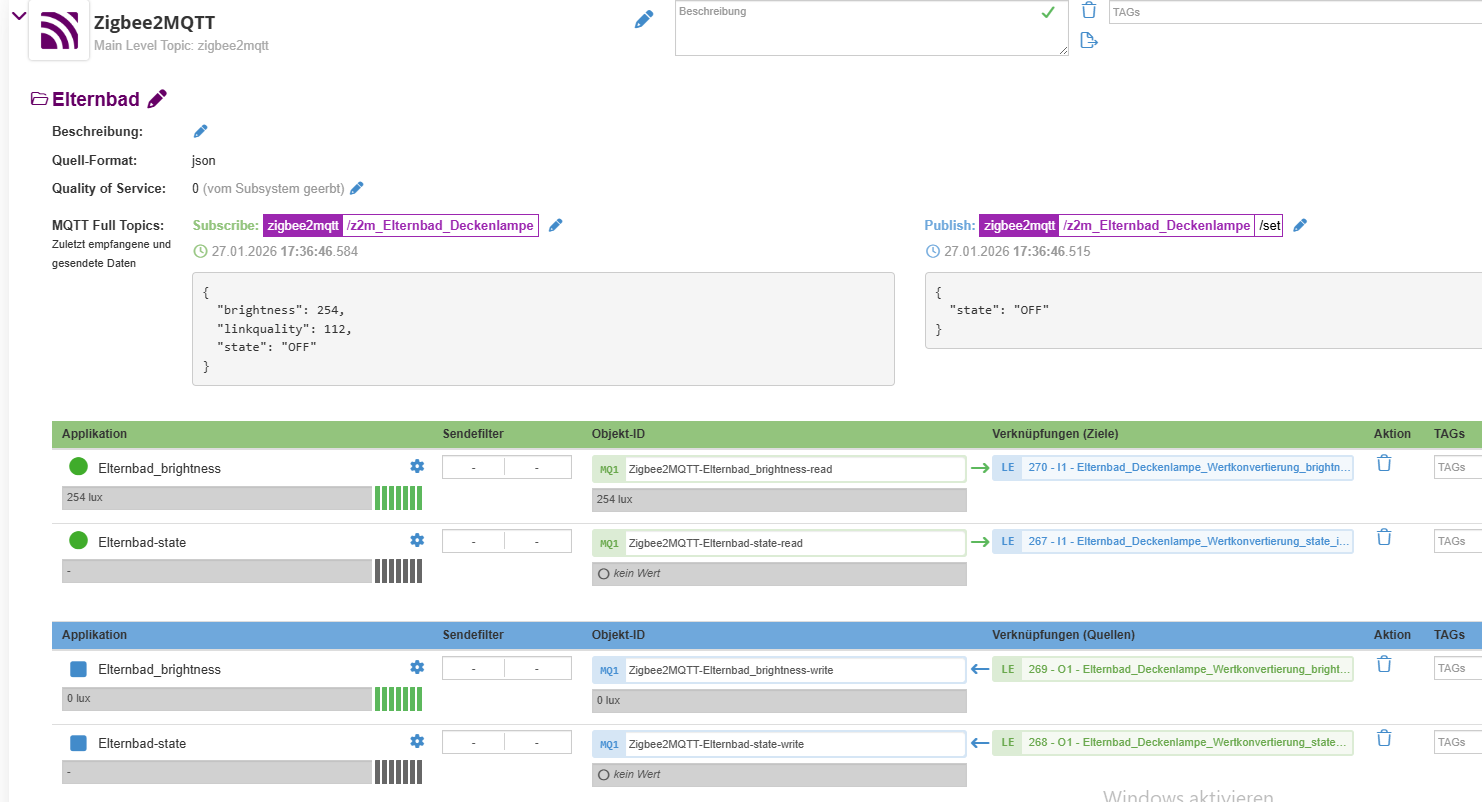
Task: Open settings gear for read Elternbad_brightness
Action: tap(417, 466)
